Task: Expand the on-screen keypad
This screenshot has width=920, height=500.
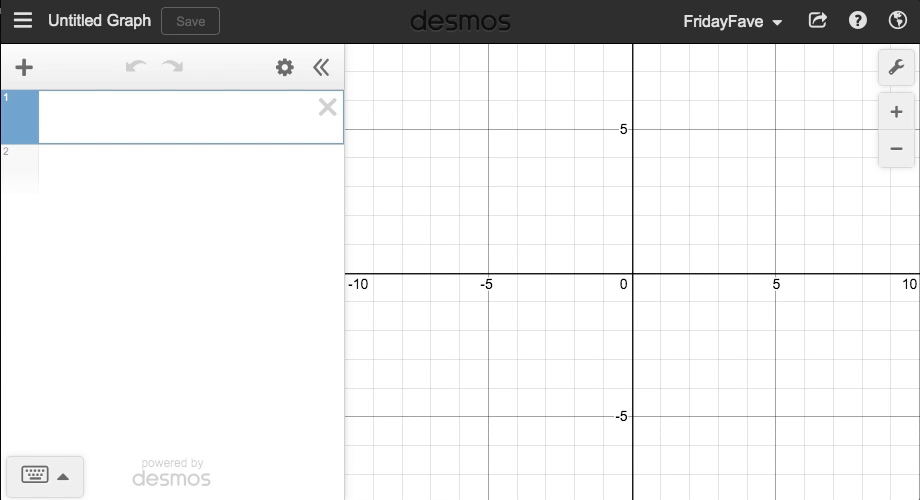Action: point(45,475)
